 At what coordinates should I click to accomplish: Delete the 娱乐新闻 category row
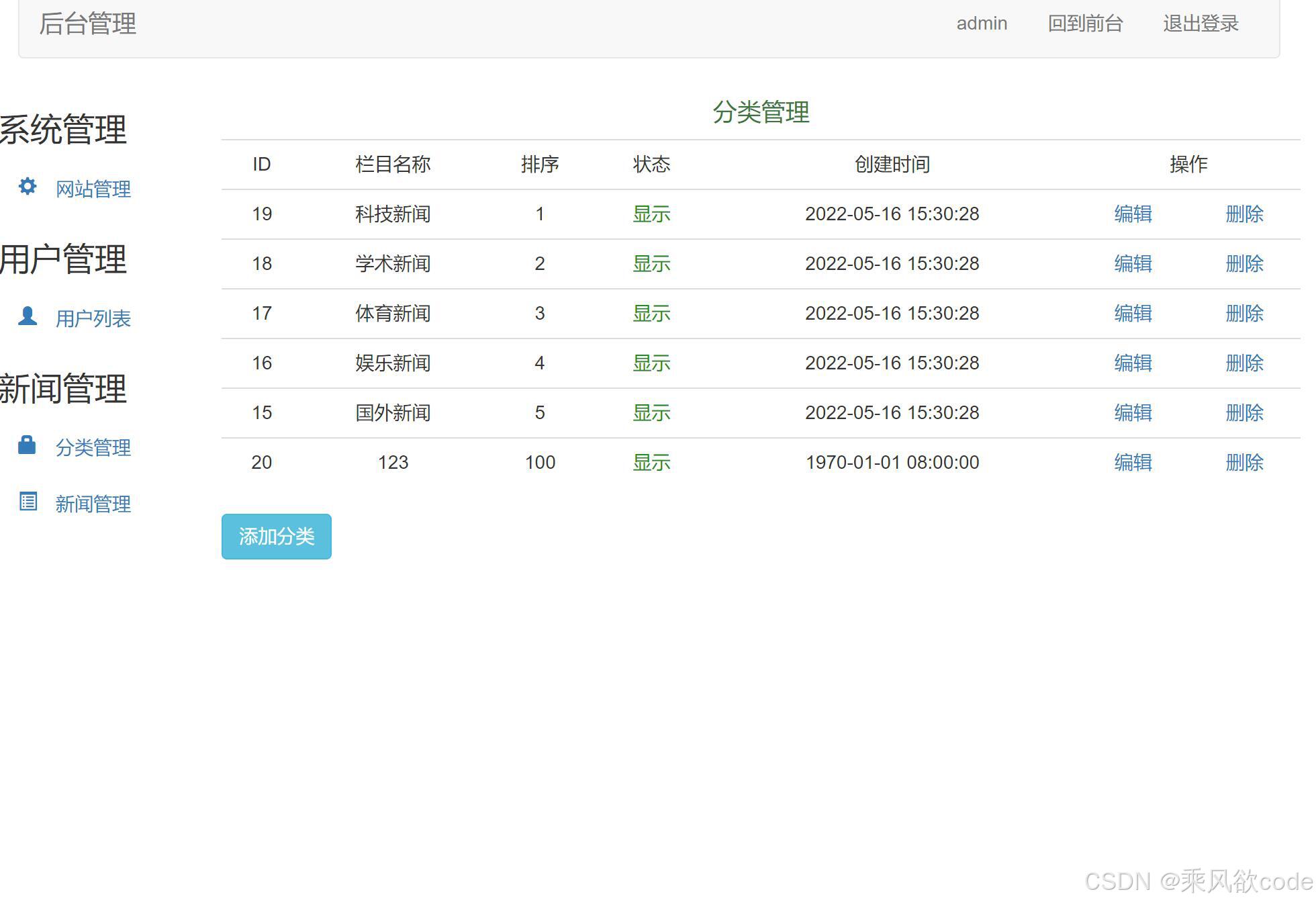click(1244, 363)
